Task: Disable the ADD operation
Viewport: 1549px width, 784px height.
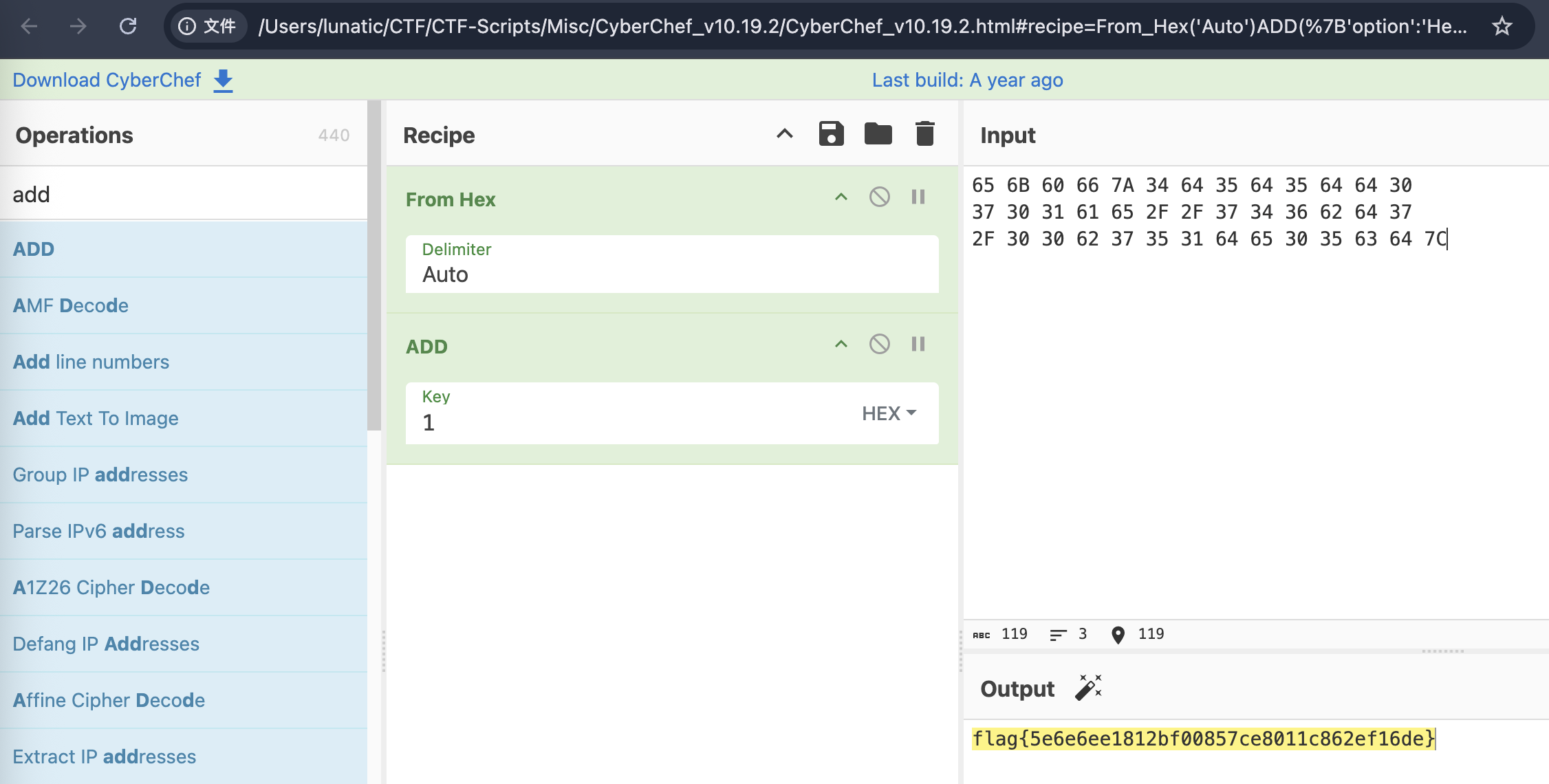Action: (879, 344)
